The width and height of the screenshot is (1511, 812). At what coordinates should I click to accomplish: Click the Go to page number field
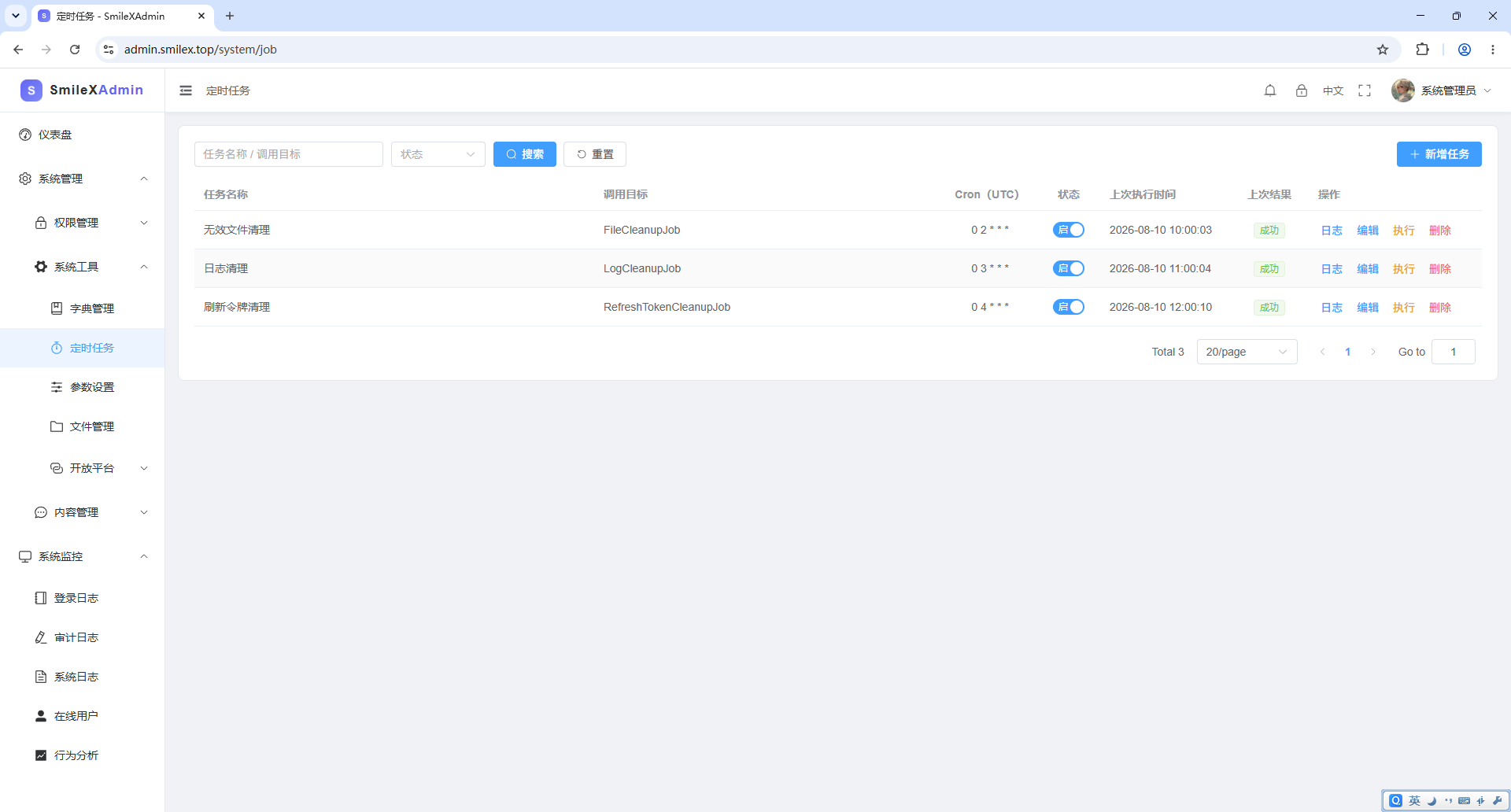(x=1453, y=352)
